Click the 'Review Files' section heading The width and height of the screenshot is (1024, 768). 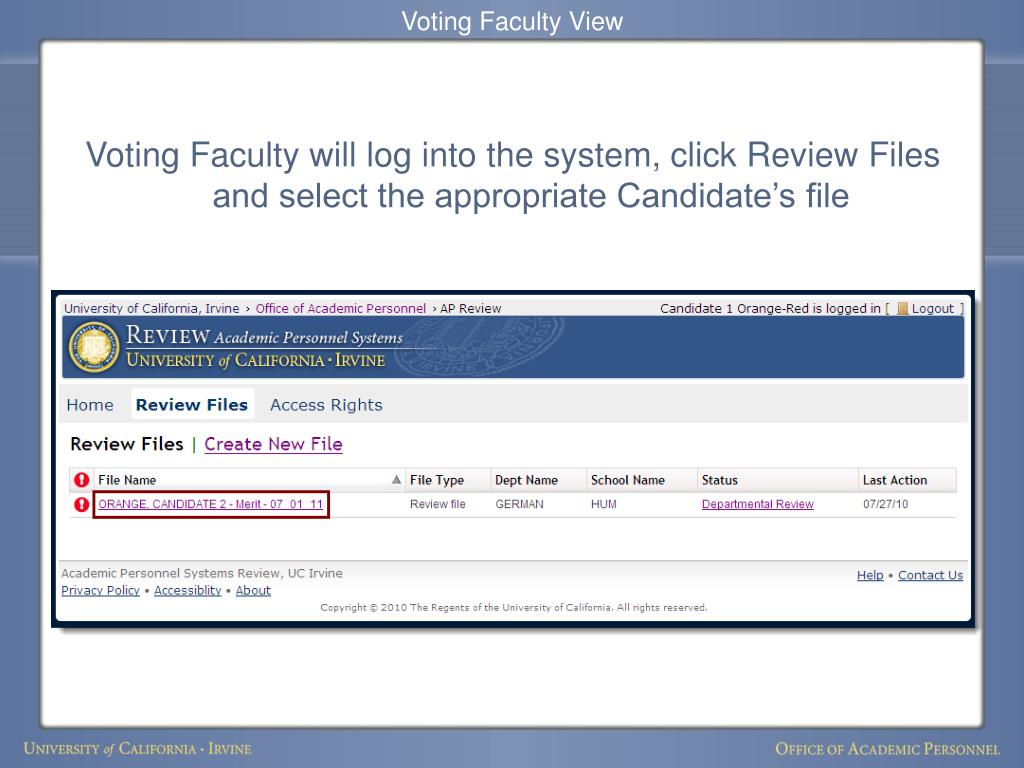(127, 444)
